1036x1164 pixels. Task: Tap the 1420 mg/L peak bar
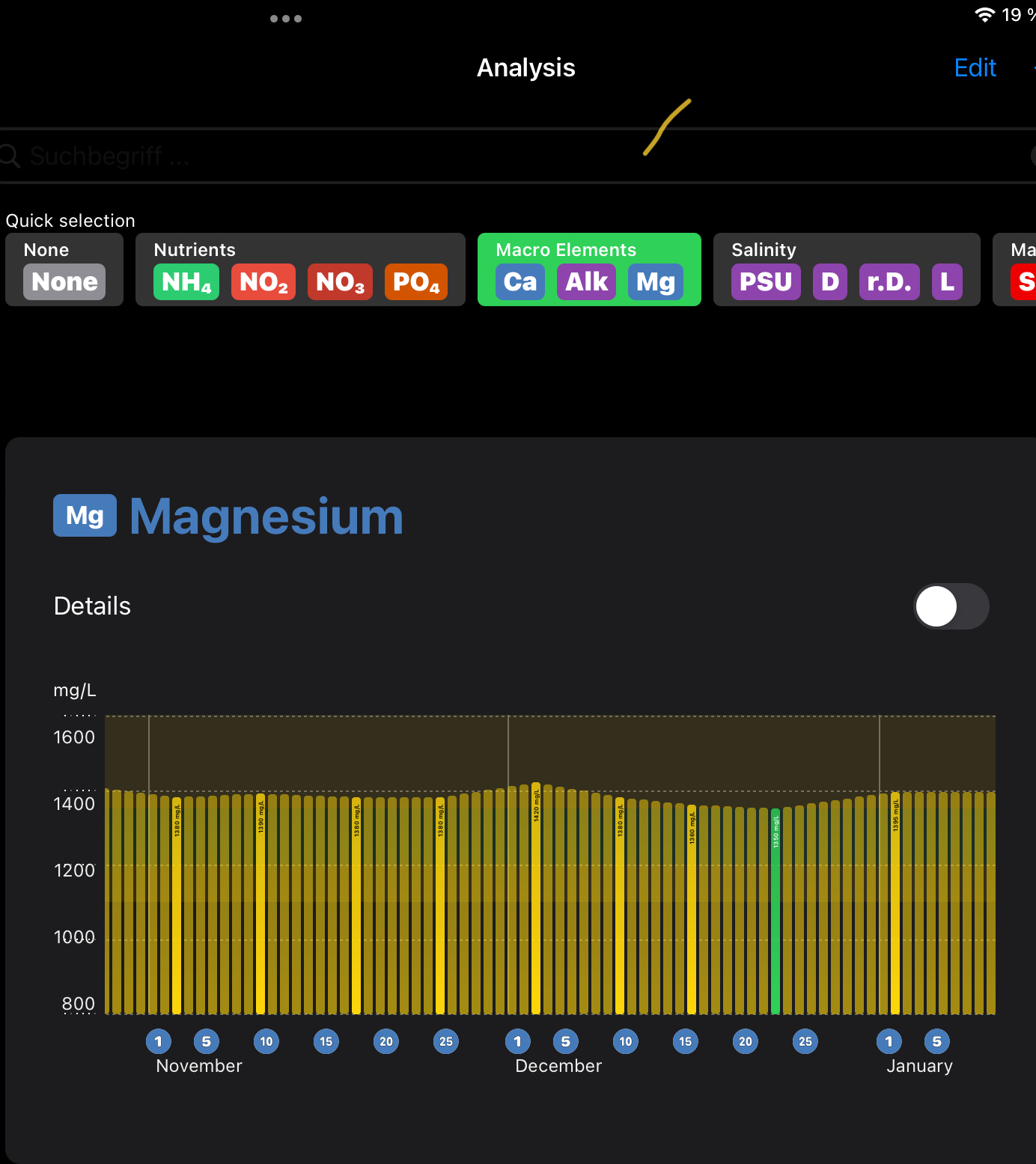pyautogui.click(x=536, y=898)
